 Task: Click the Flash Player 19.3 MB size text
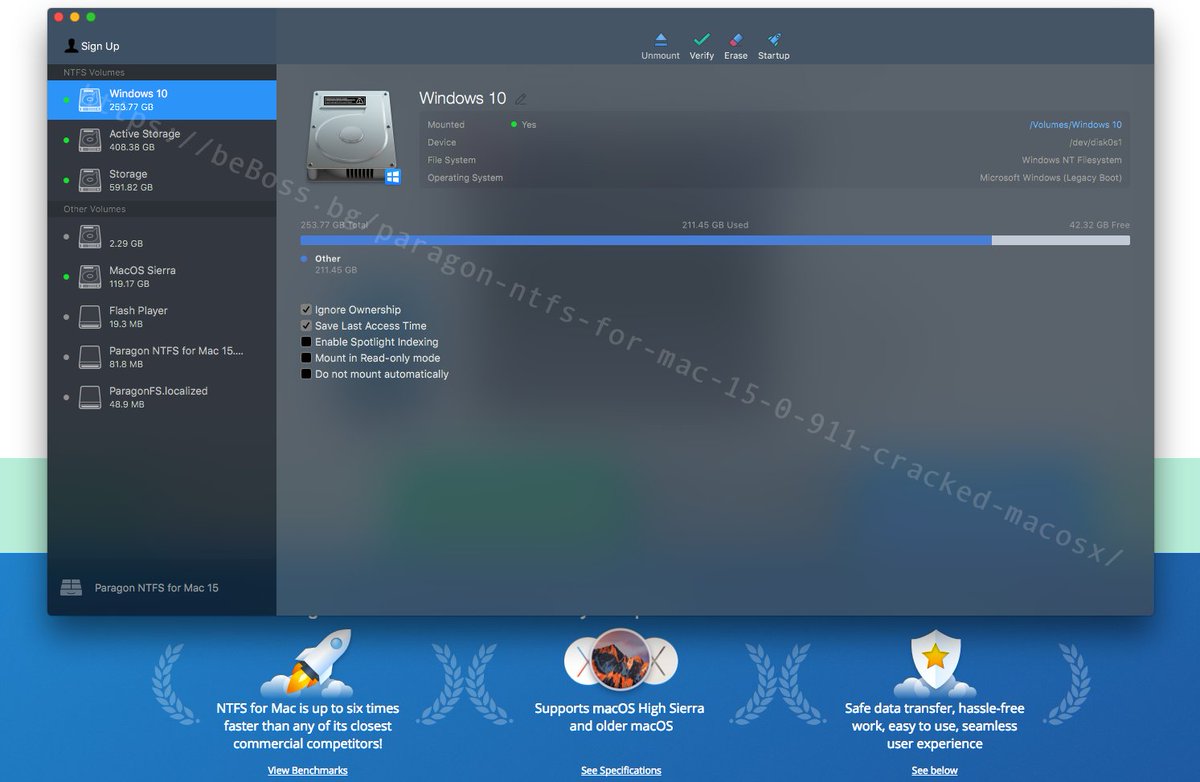(126, 324)
